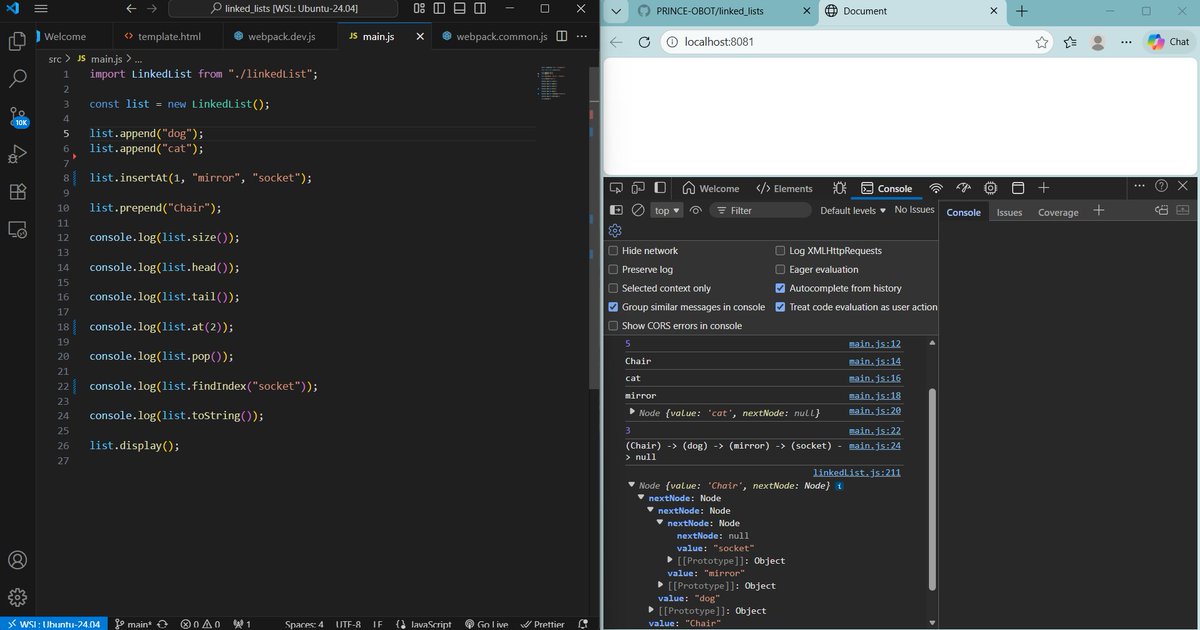Expand Prototype under value "mirror"
Screen dimensions: 1200x630
click(661, 586)
